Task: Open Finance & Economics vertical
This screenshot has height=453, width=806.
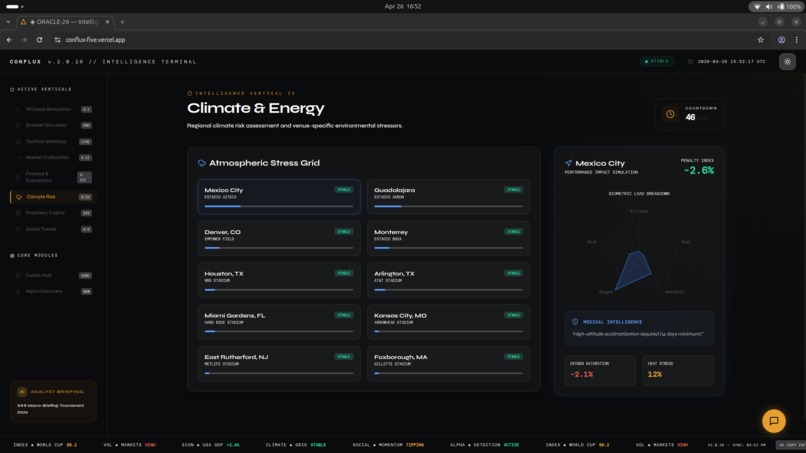Action: click(x=53, y=177)
